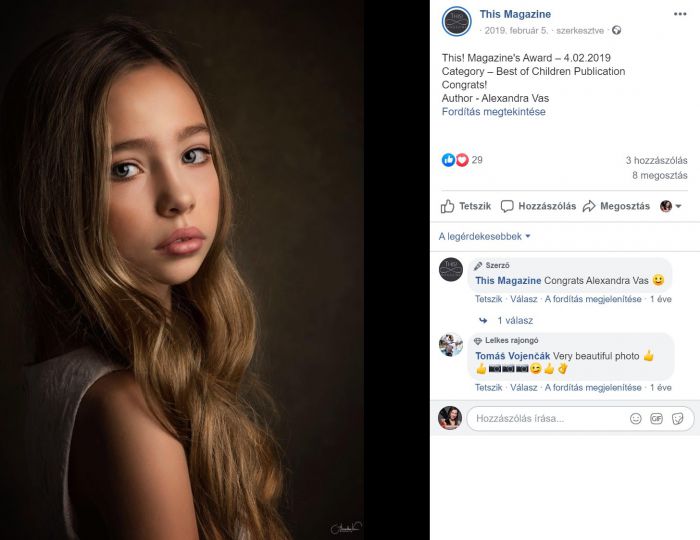The width and height of the screenshot is (700, 540).
Task: Open the sticker picker in comment box
Action: coord(677,418)
